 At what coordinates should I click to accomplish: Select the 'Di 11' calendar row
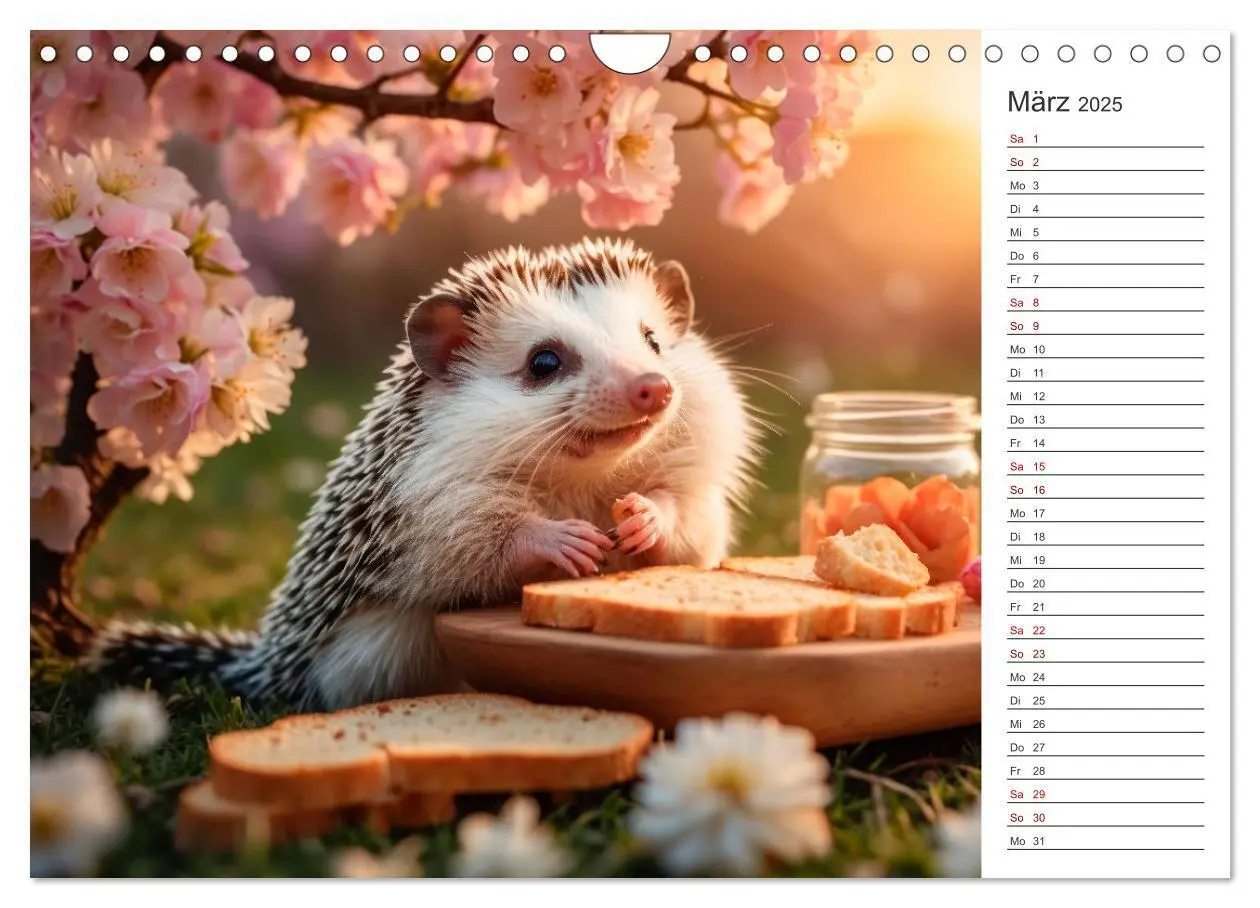[1105, 372]
